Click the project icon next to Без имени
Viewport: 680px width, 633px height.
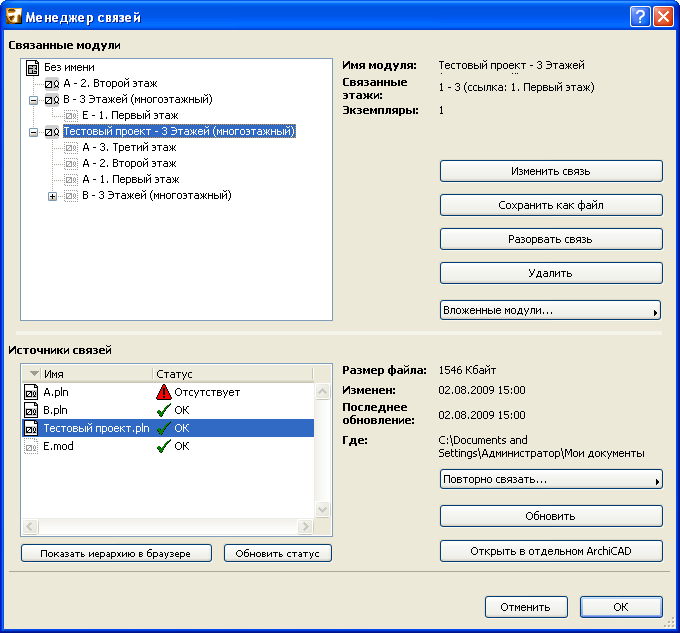(33, 68)
